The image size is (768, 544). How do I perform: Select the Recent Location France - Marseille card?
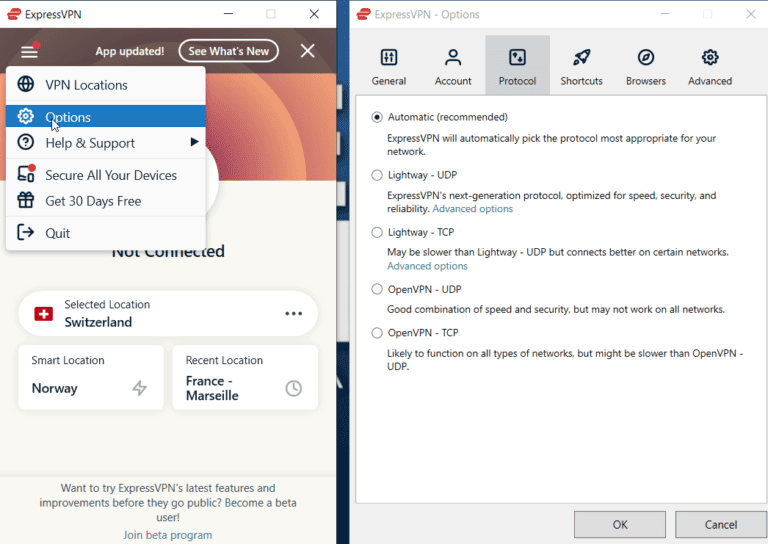[245, 377]
